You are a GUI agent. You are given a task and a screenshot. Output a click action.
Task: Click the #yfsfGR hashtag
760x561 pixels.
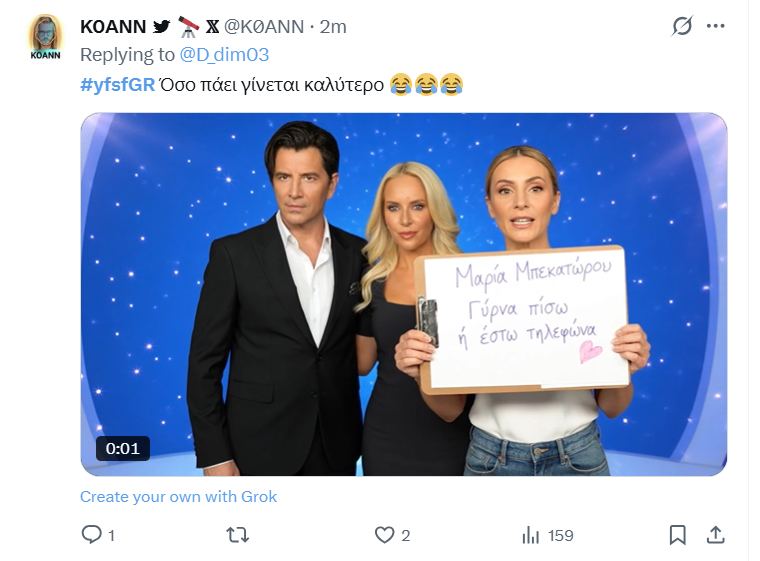tap(117, 84)
